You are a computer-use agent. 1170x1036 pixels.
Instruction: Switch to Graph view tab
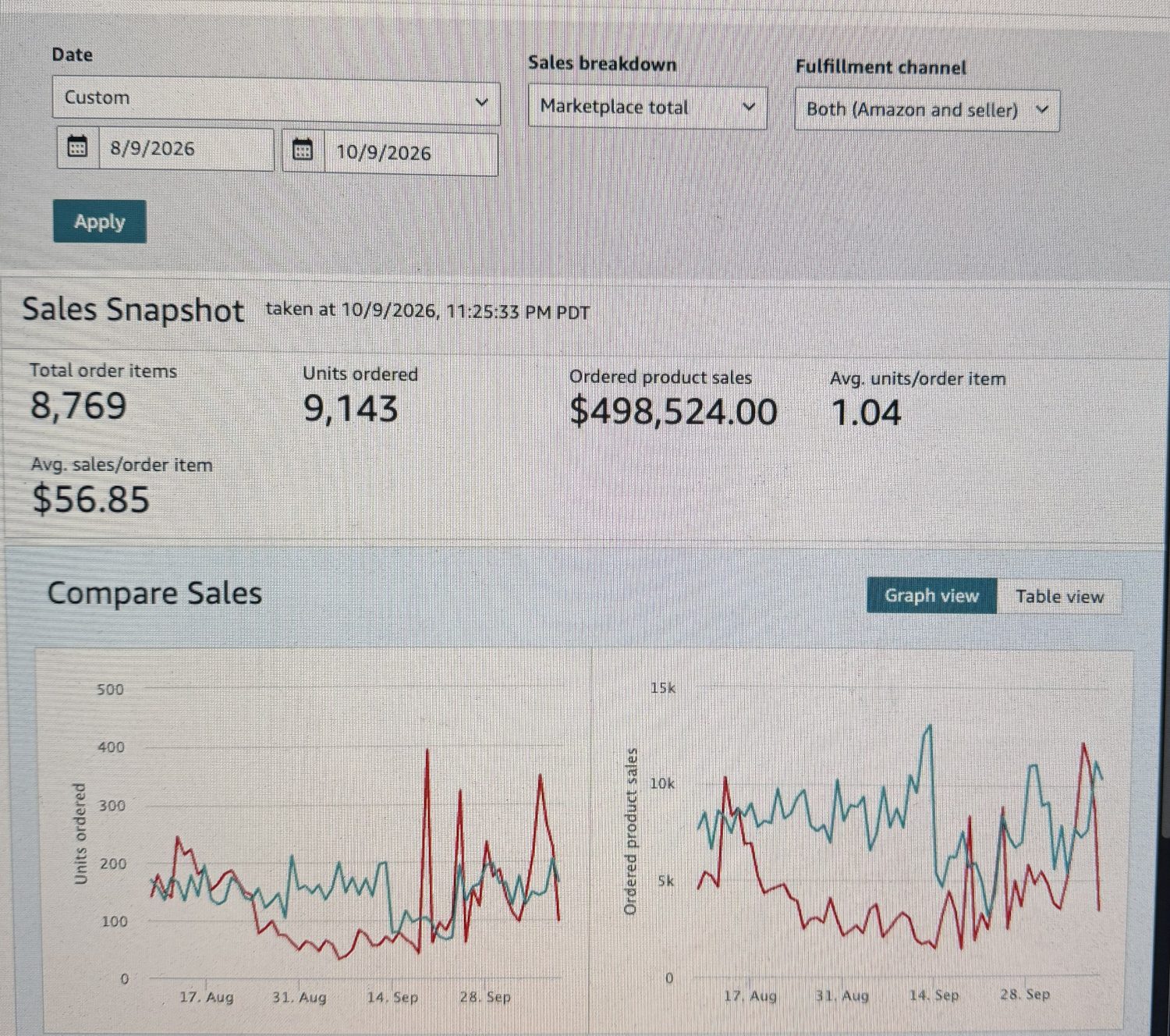(931, 596)
